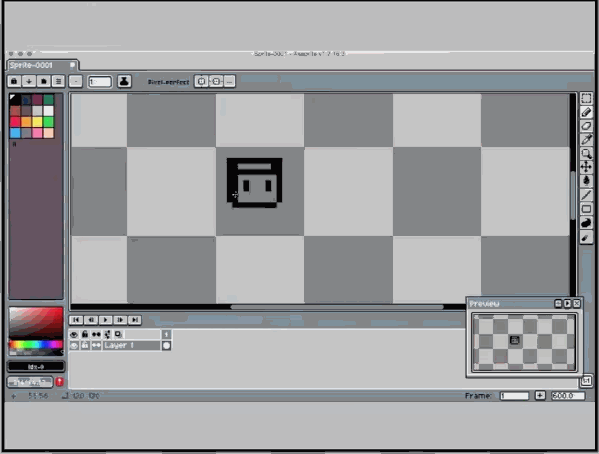Screen dimensions: 599x454
Task: Click the play animation button
Action: coord(105,320)
